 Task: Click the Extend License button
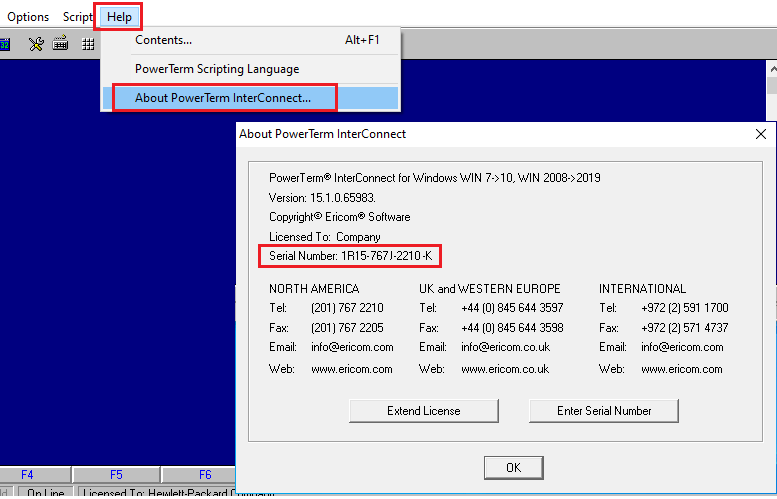(x=424, y=411)
